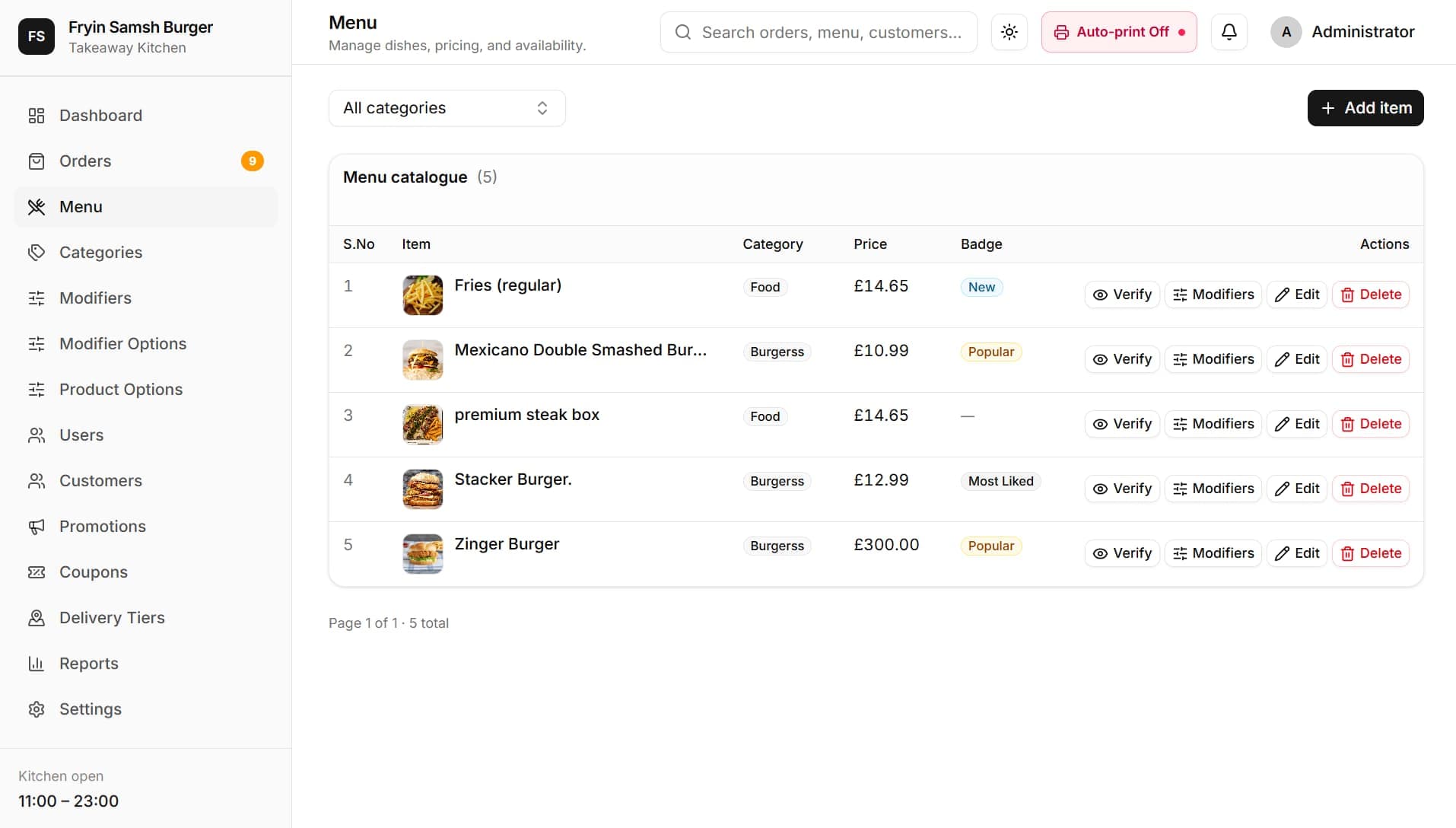Toggle light/dark theme sun icon
This screenshot has height=828, width=1456.
pyautogui.click(x=1009, y=32)
